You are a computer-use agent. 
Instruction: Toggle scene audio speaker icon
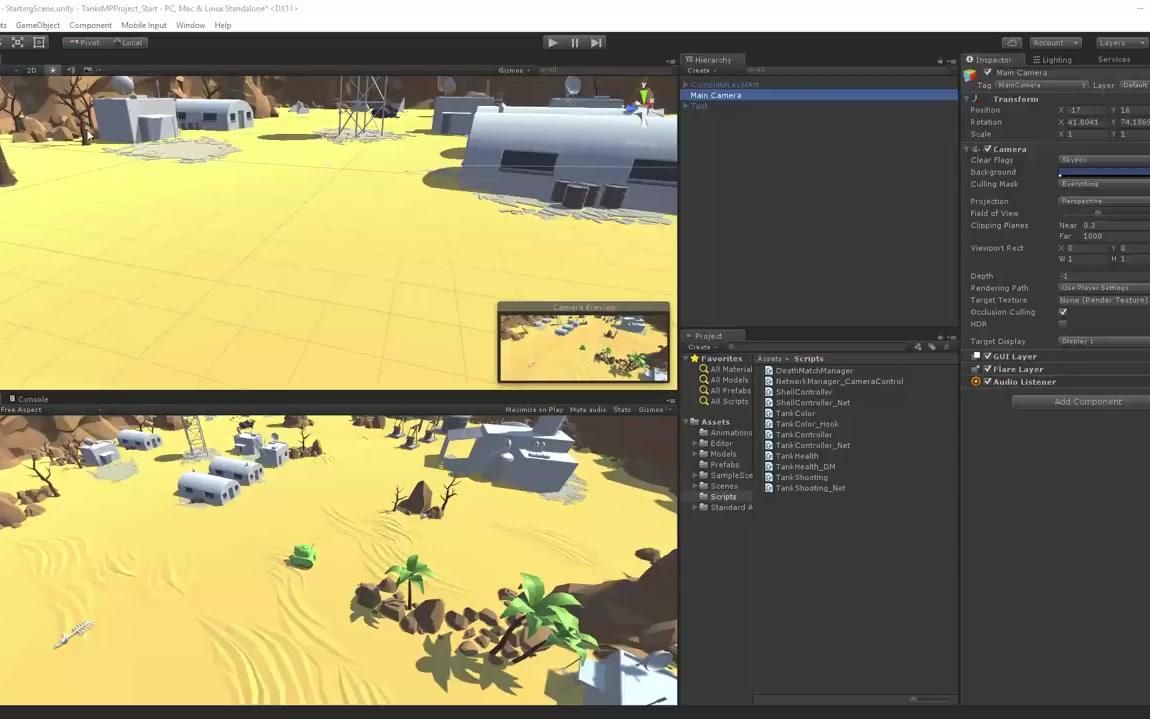pos(71,70)
